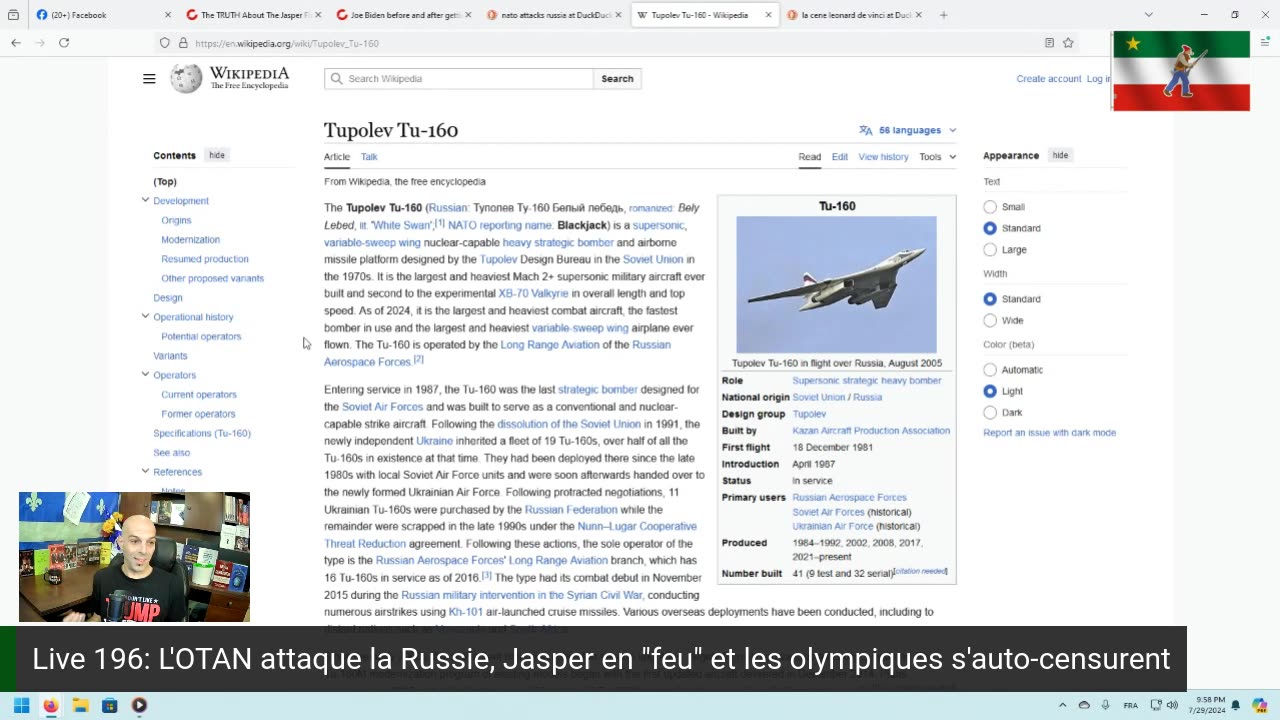Image resolution: width=1280 pixels, height=720 pixels.
Task: Select Standard width option
Action: [990, 299]
